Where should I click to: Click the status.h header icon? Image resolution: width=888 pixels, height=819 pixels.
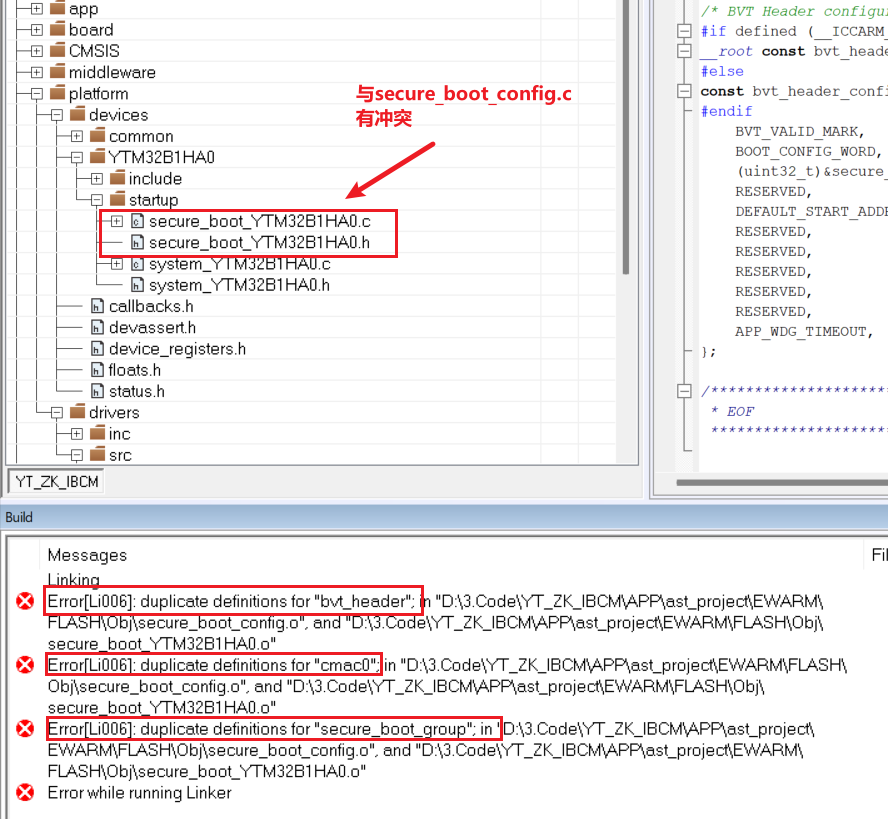pyautogui.click(x=97, y=391)
